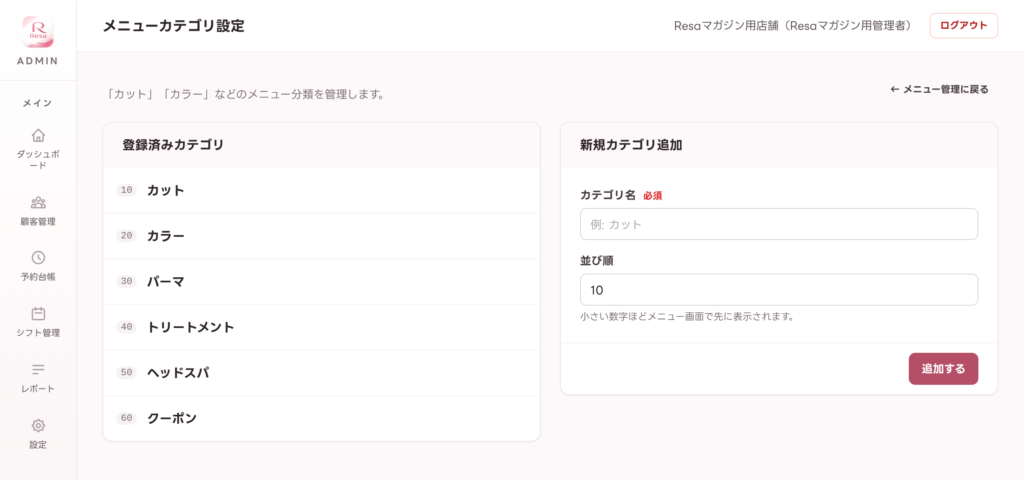1024x480 pixels.
Task: Select the トリートメント category row
Action: point(321,327)
